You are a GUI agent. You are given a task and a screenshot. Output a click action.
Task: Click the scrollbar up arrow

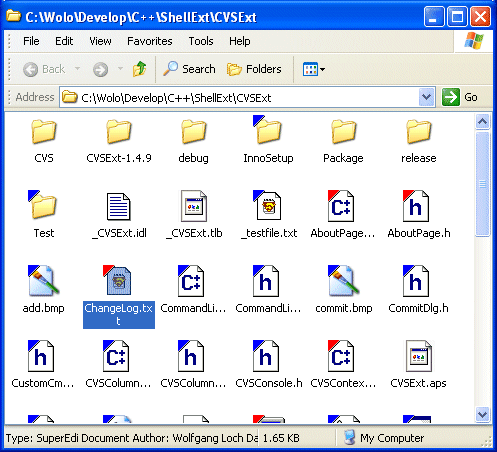point(482,121)
